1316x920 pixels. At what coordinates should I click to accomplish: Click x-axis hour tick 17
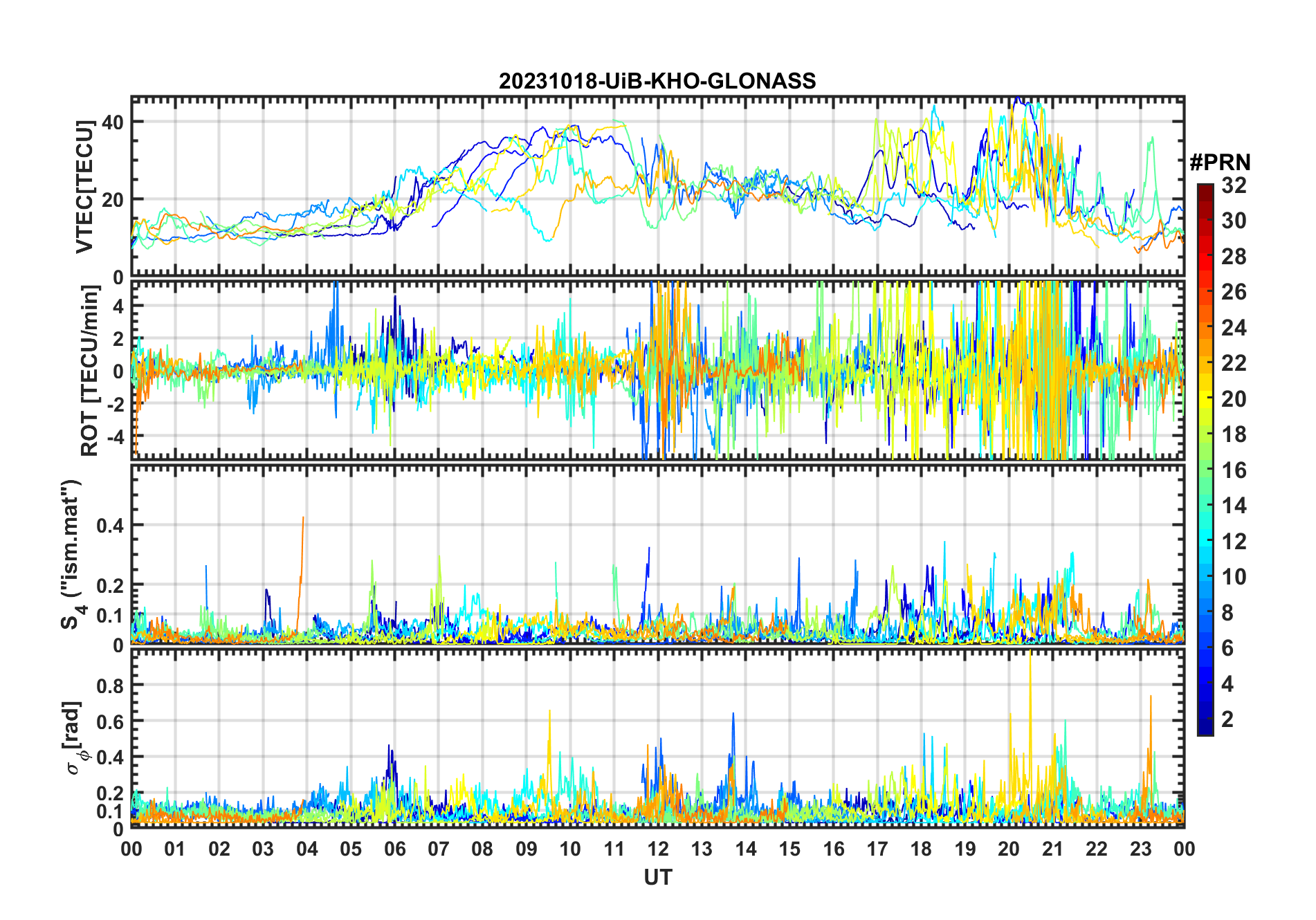click(x=877, y=849)
